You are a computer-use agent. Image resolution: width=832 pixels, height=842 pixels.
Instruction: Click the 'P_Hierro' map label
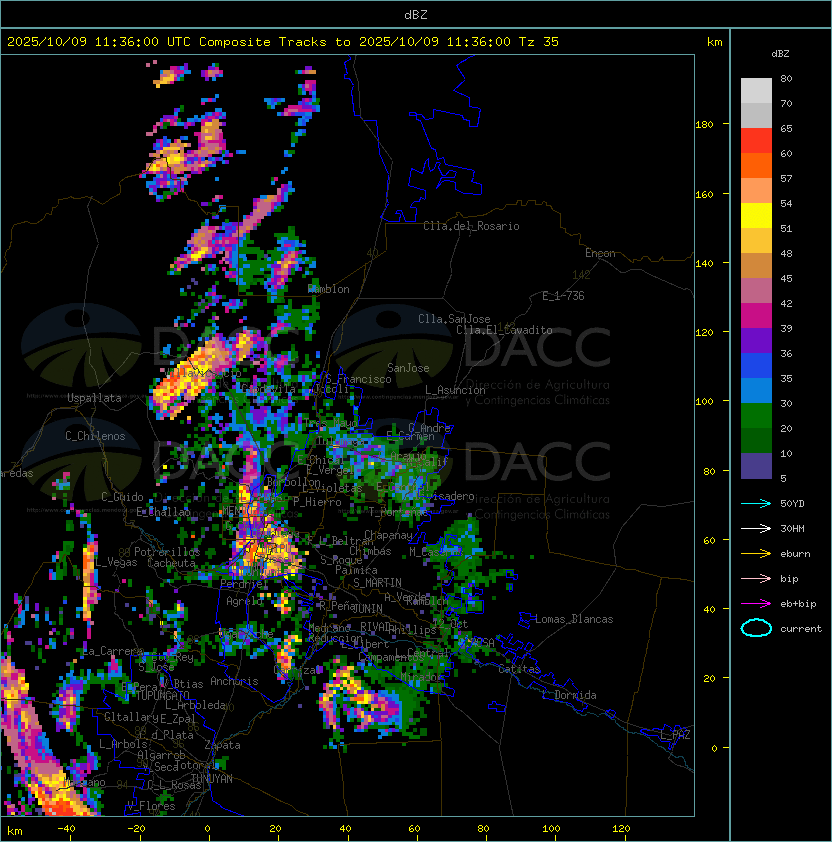[317, 502]
